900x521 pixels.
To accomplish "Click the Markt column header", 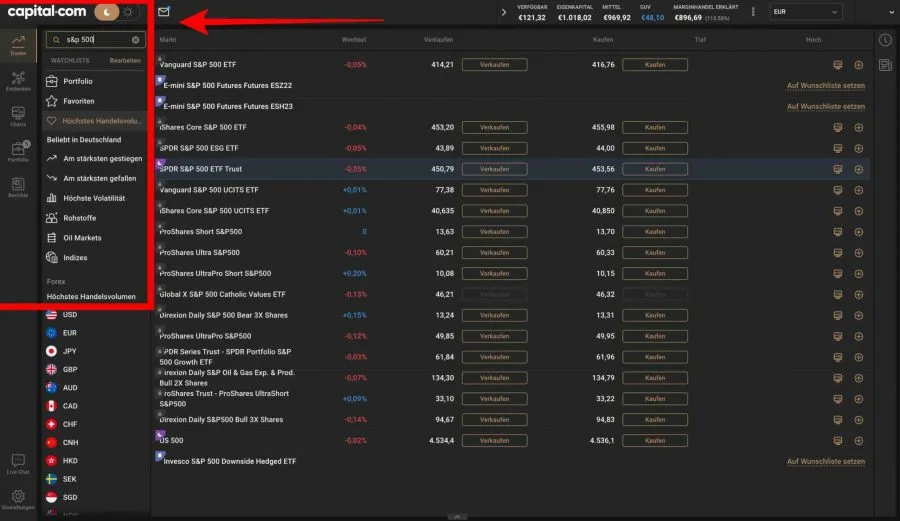I will pos(168,40).
